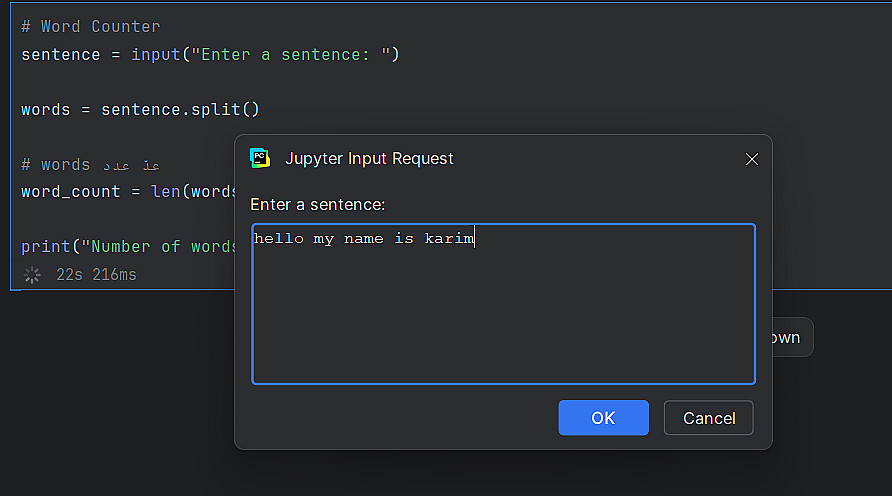
Task: Click inside the sentence input text area
Action: 503,320
